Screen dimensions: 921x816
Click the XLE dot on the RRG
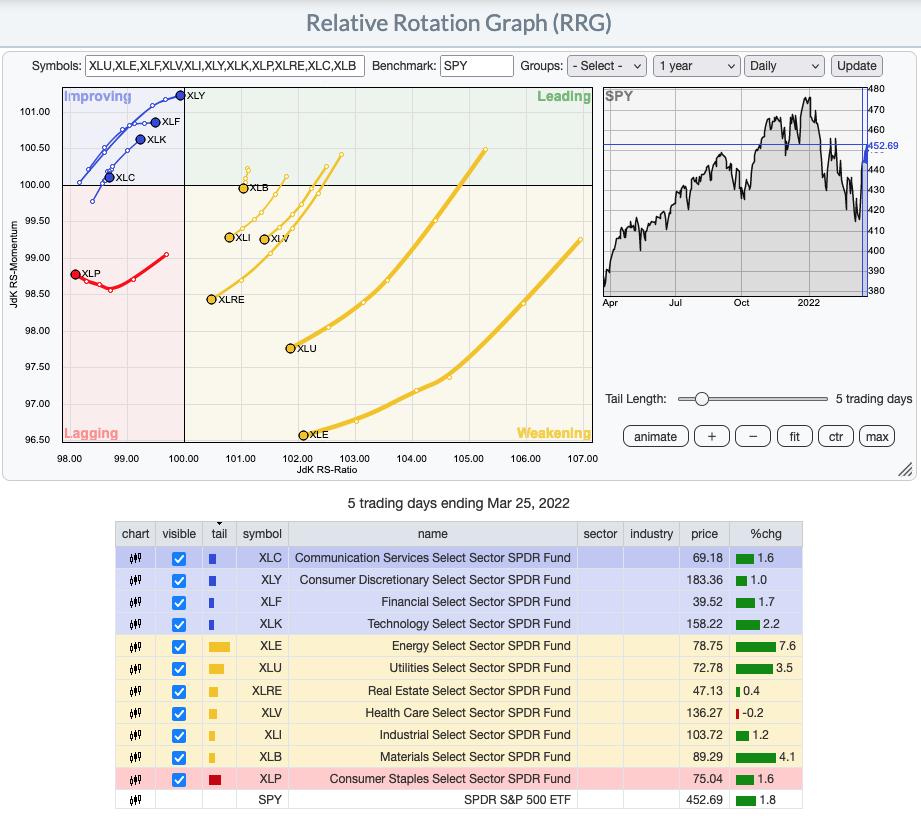point(303,435)
